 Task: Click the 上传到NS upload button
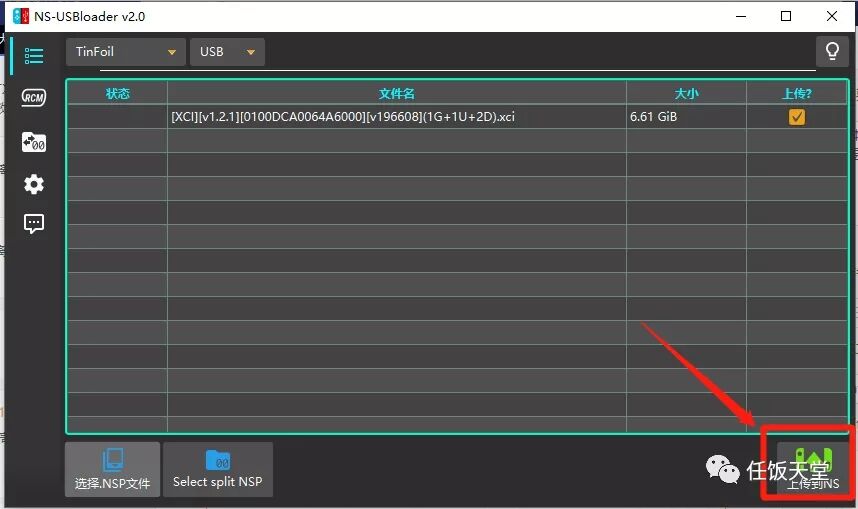[813, 470]
